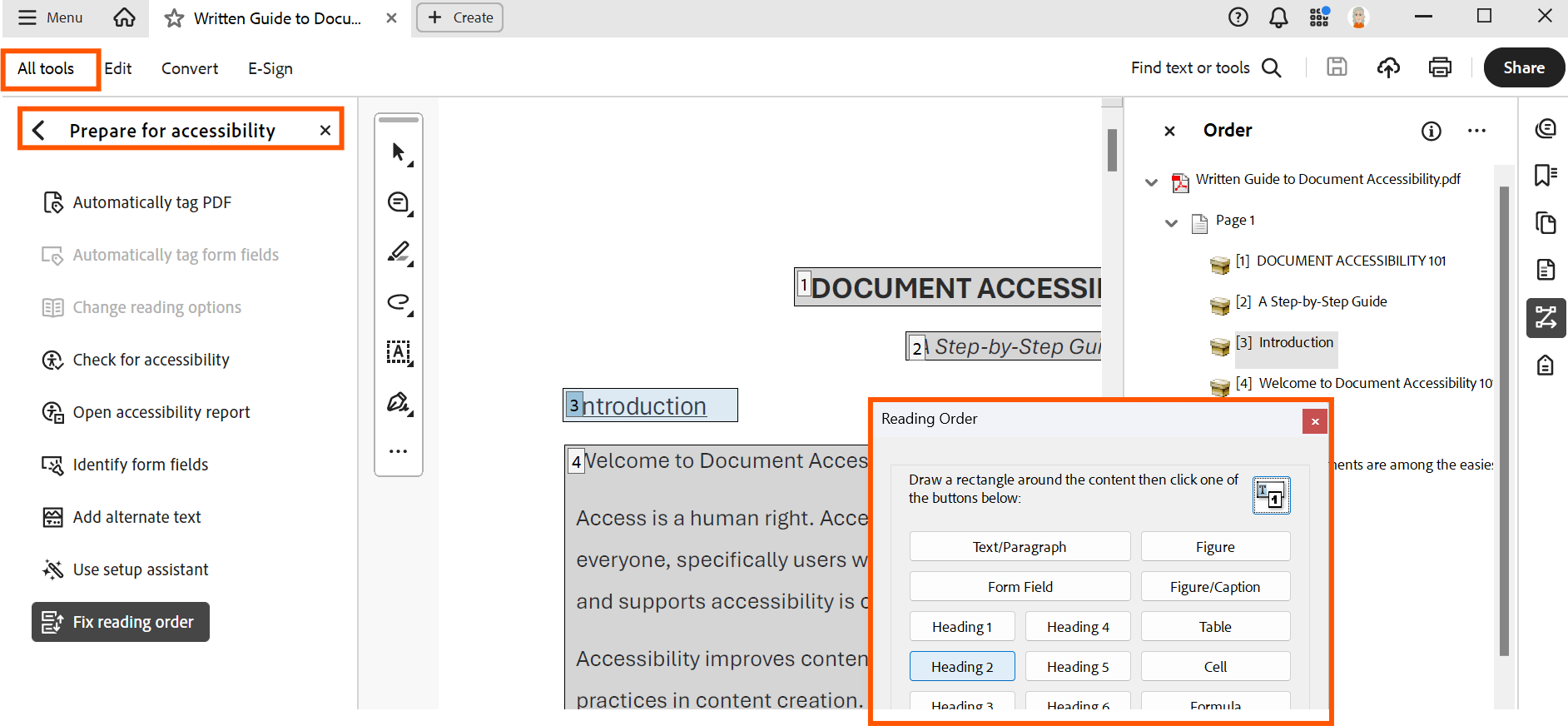Print the document using printer icon

pyautogui.click(x=1440, y=67)
